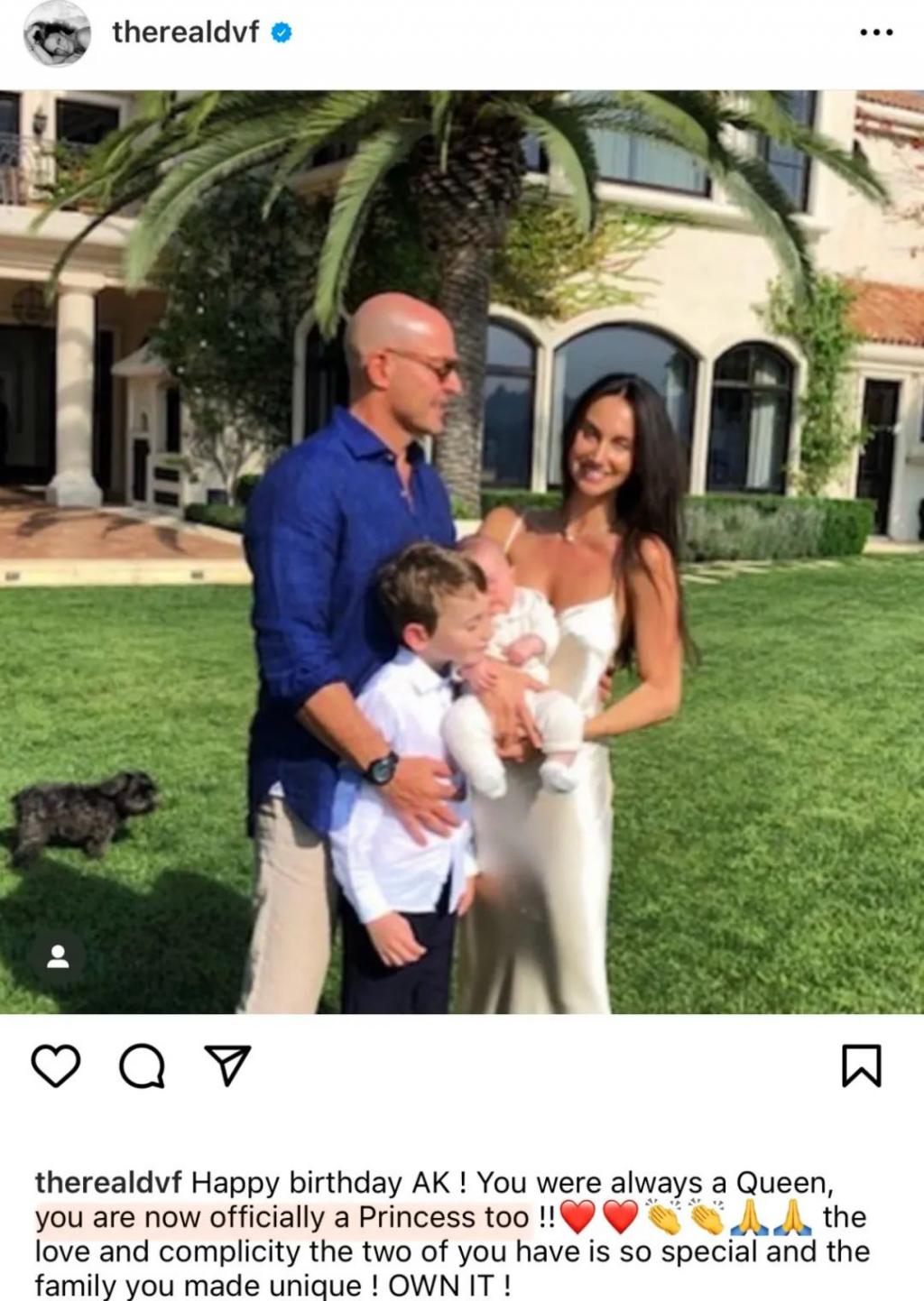Open the therealdvf username in the header
Image resolution: width=924 pixels, height=1301 pixels.
[186, 32]
